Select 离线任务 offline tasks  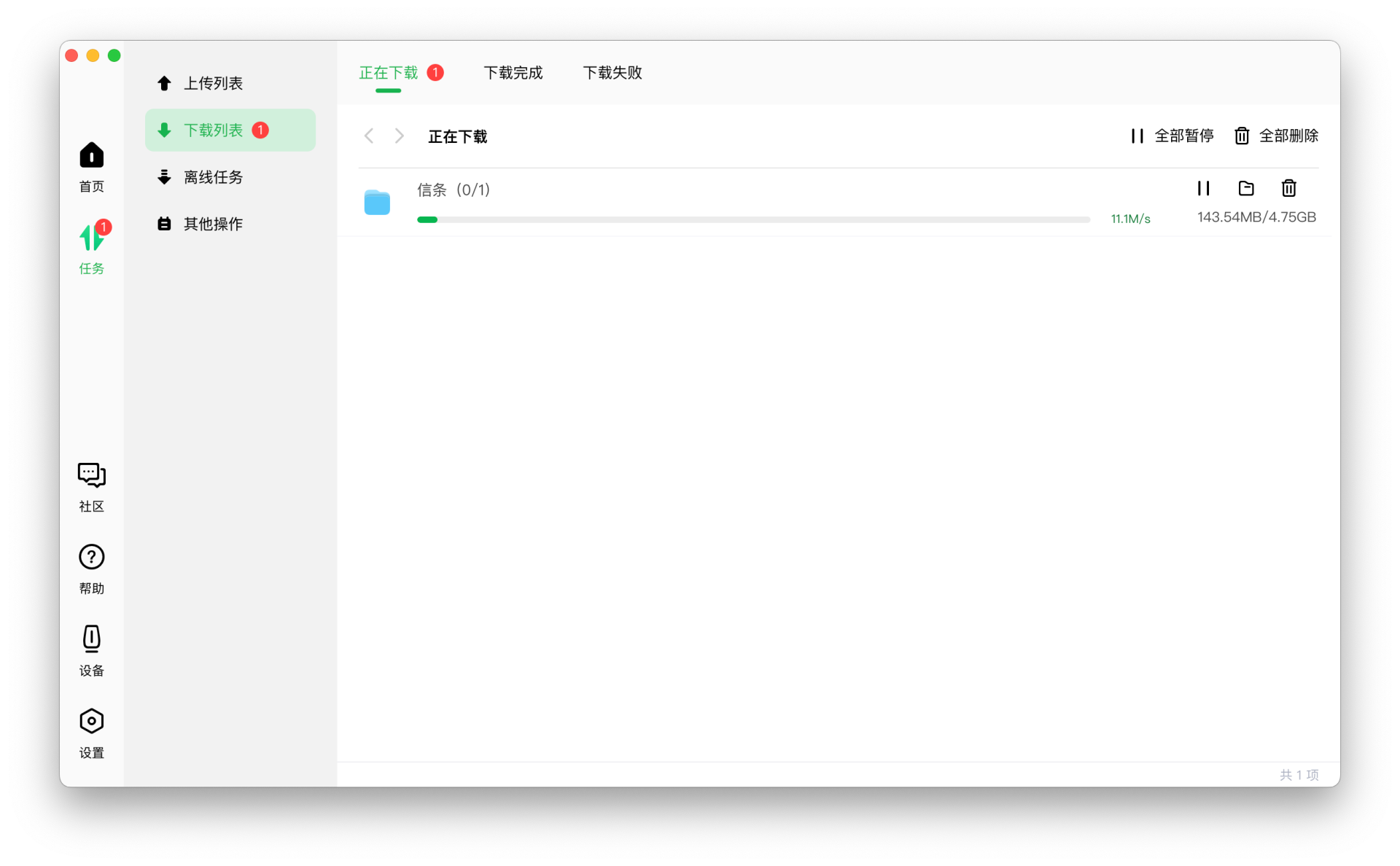click(x=230, y=177)
